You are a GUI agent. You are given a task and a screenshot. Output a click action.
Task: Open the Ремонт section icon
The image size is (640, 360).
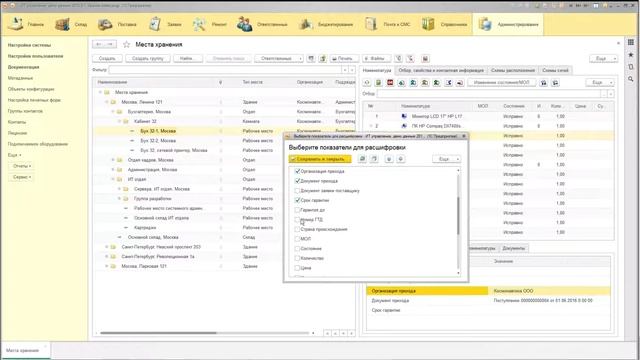point(199,24)
